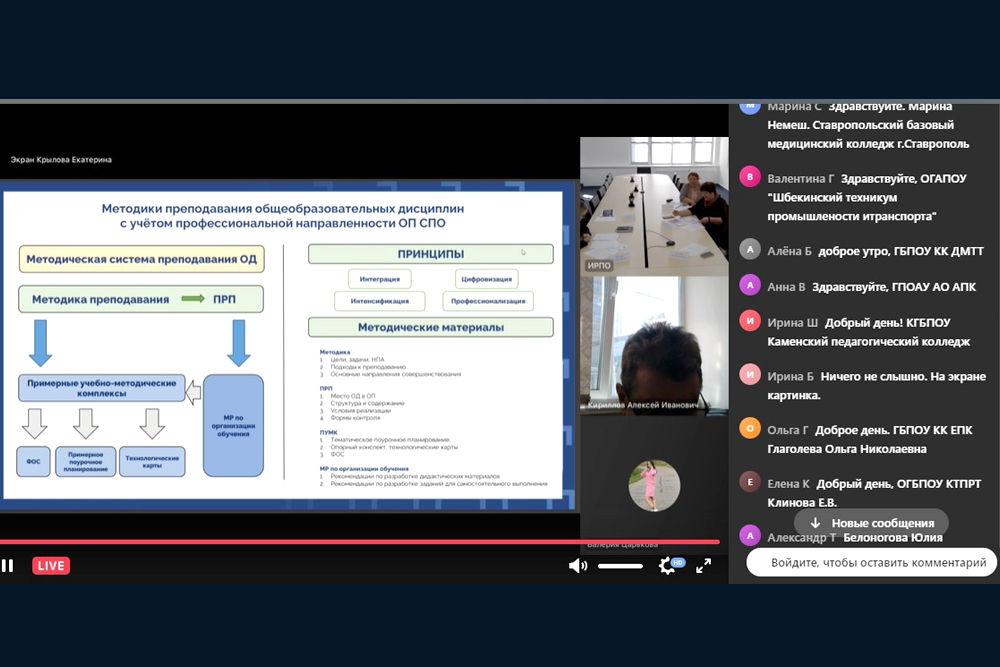
Task: Open the username Марина С in chat
Action: [794, 106]
